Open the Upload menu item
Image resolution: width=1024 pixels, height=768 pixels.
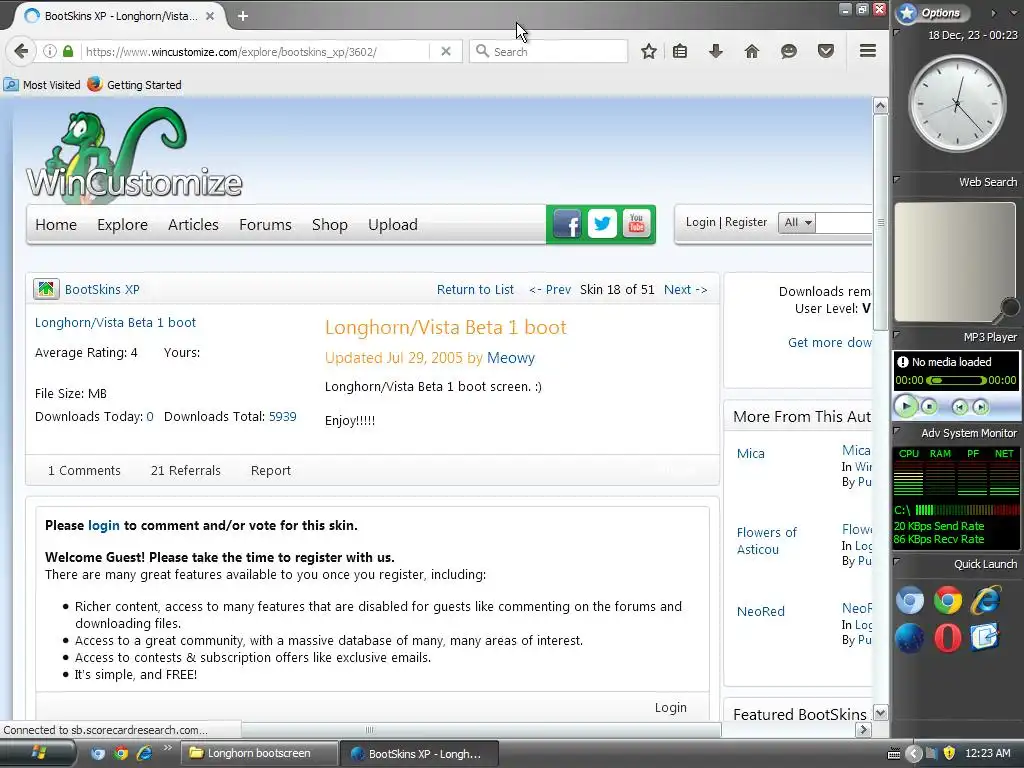pyautogui.click(x=392, y=225)
